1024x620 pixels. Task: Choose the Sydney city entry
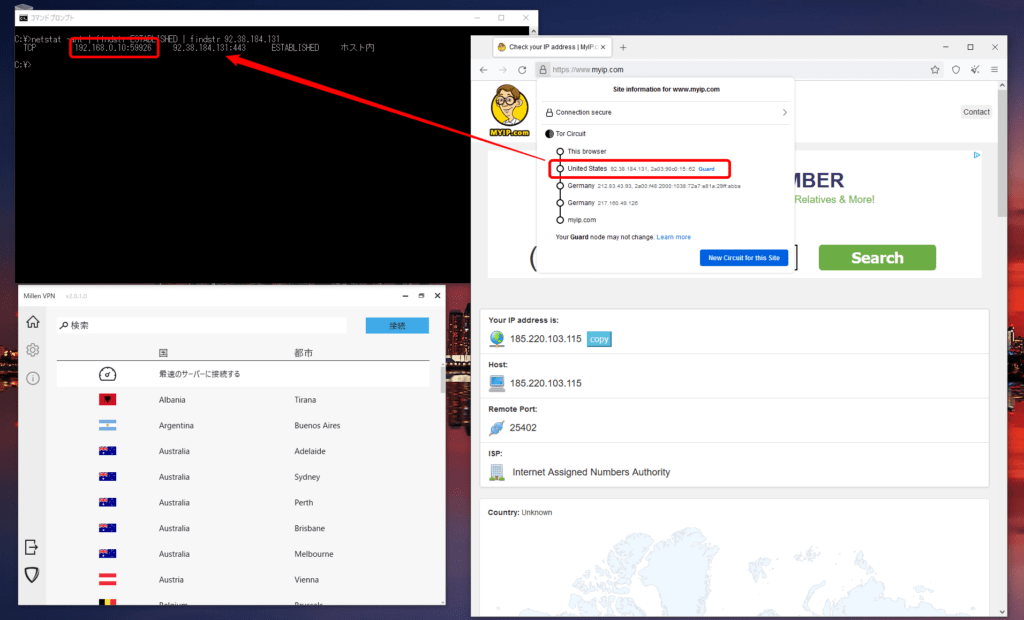tap(307, 477)
